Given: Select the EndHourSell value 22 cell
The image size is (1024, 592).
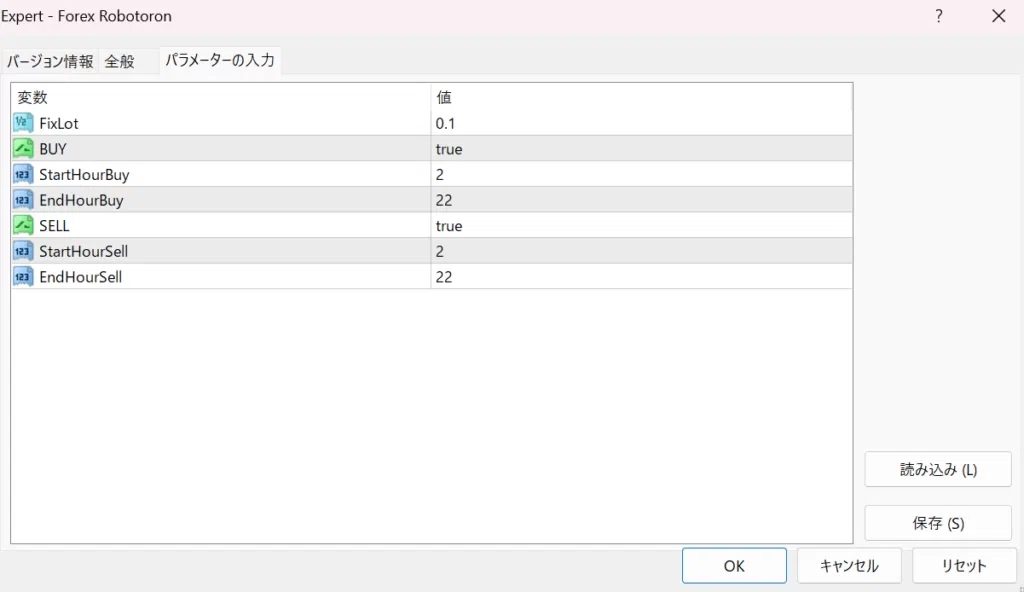Looking at the screenshot, I should (x=641, y=276).
